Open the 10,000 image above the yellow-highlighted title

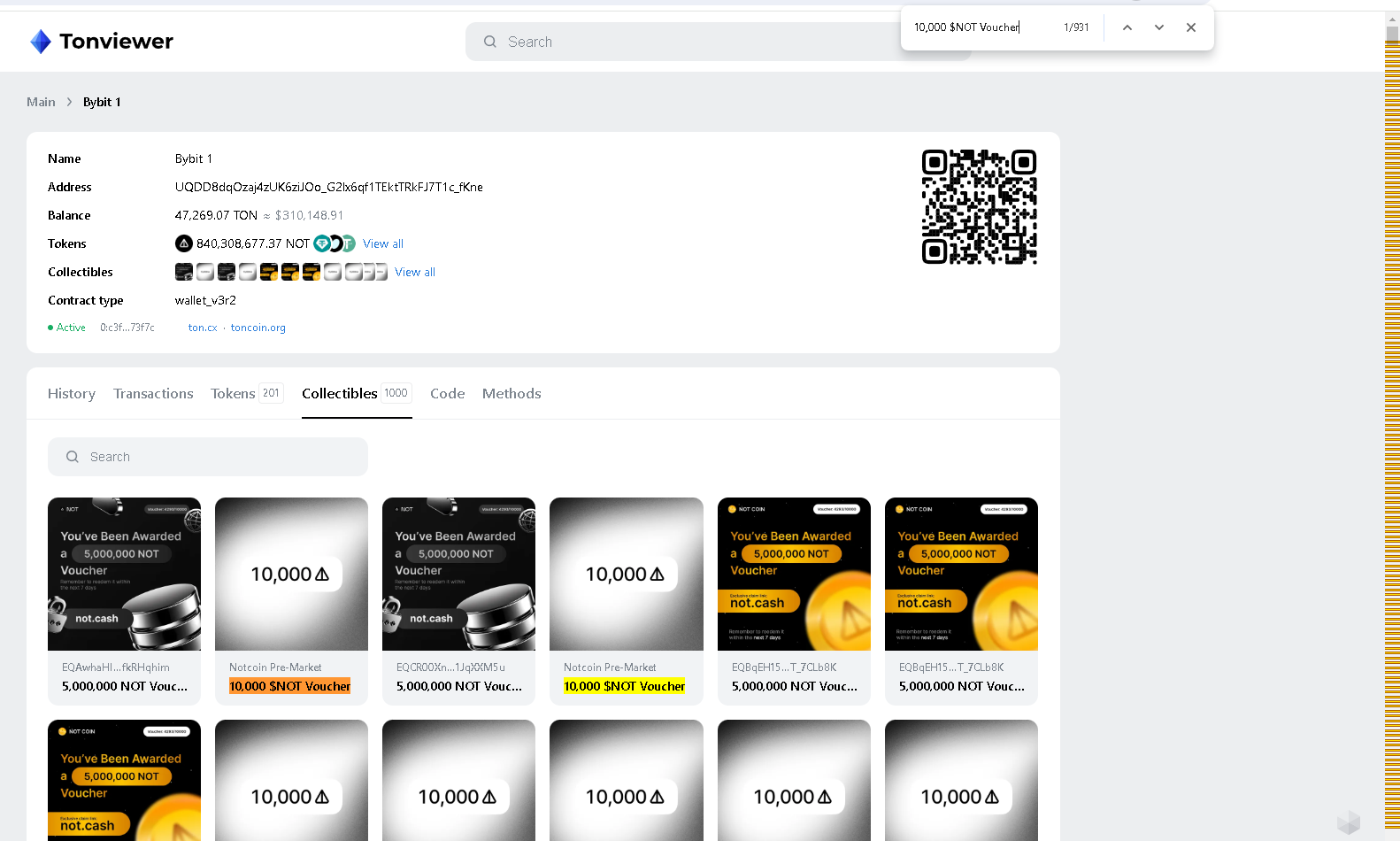click(627, 574)
